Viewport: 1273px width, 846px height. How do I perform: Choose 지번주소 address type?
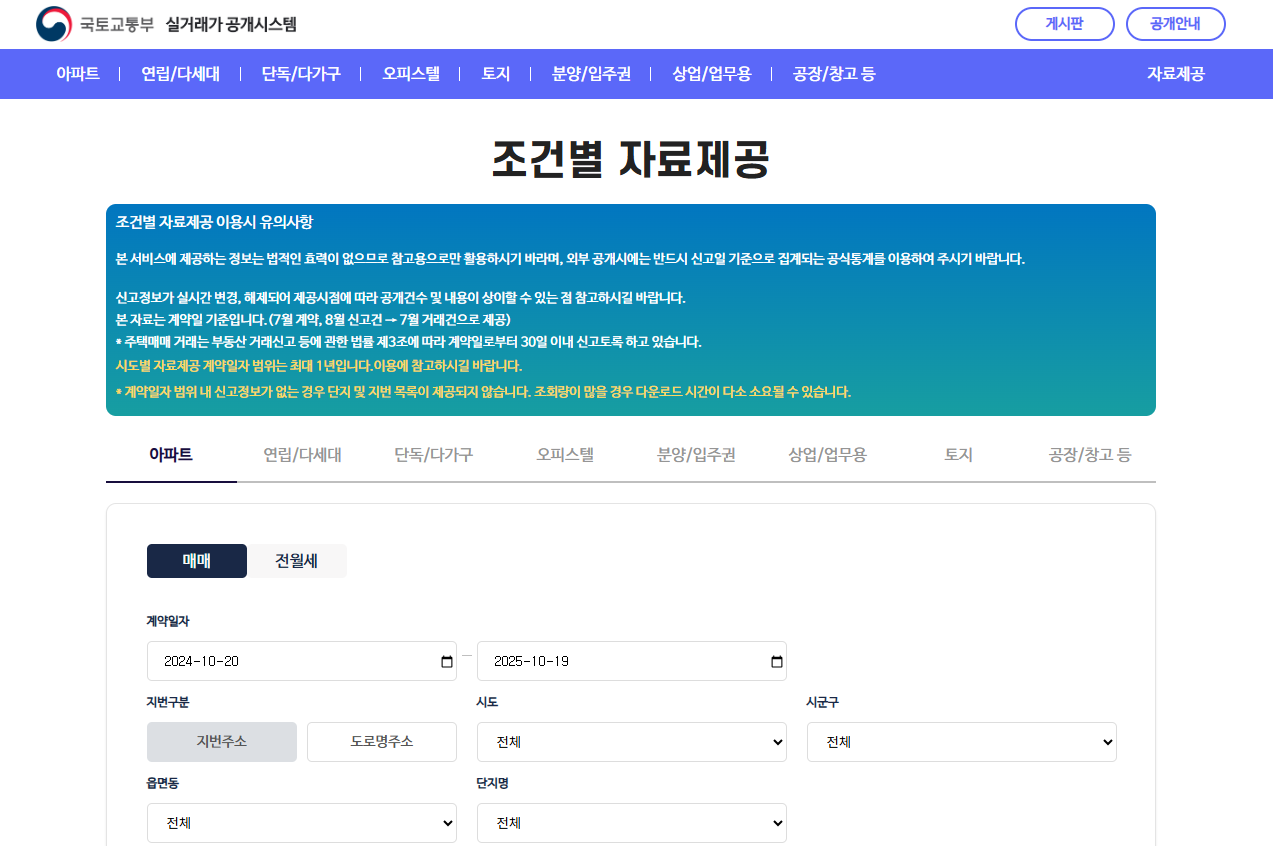pyautogui.click(x=222, y=742)
